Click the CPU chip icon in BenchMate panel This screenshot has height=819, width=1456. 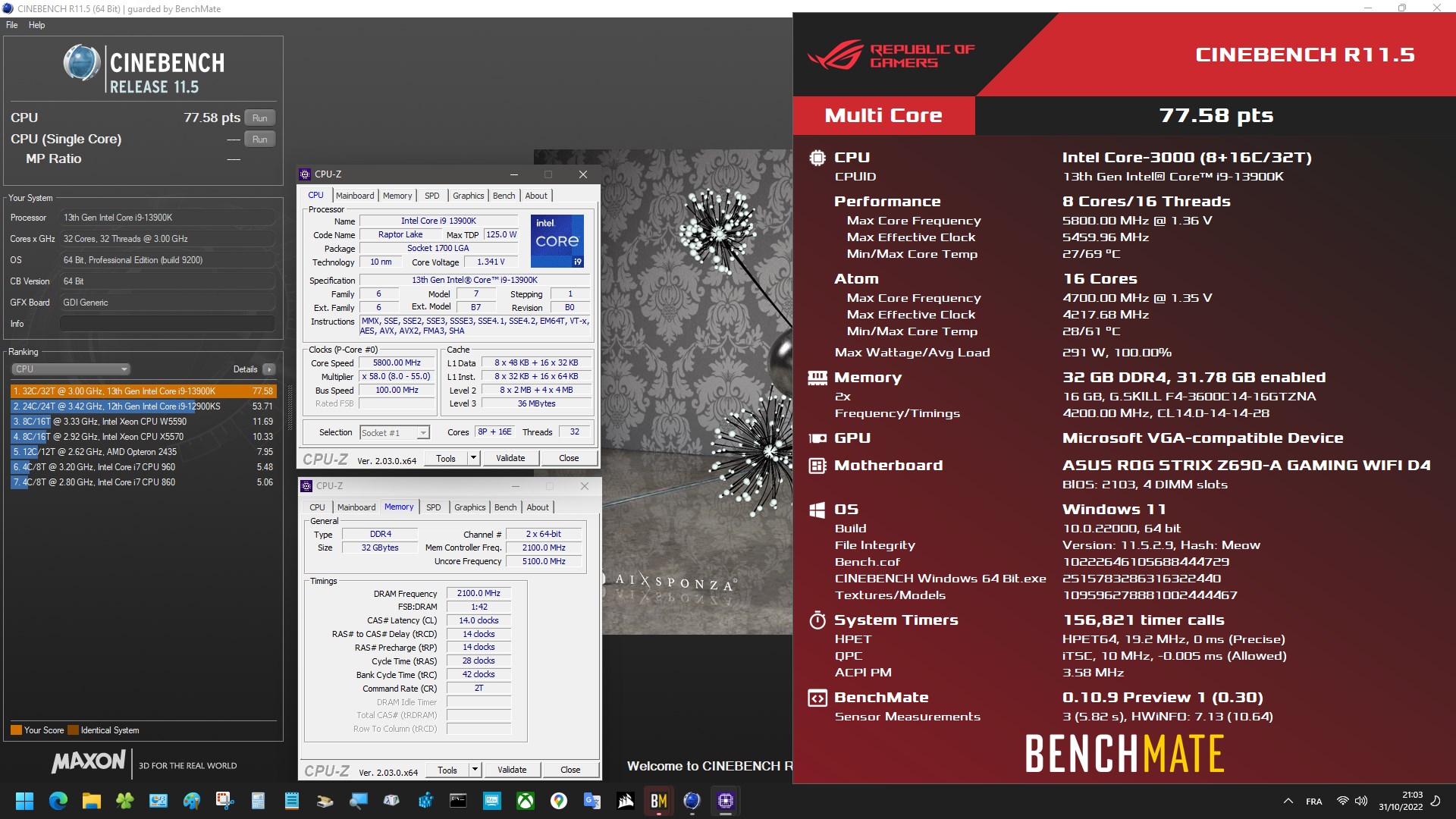pos(817,158)
